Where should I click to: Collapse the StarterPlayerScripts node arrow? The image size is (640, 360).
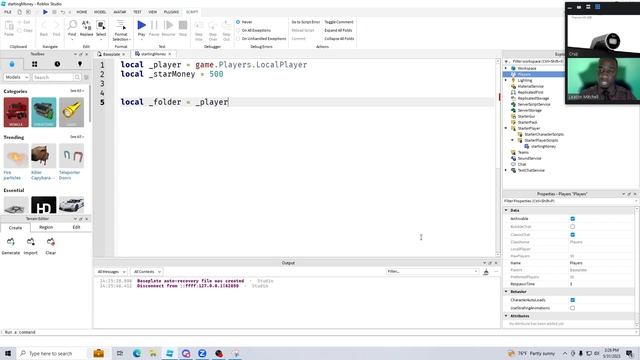pos(513,140)
